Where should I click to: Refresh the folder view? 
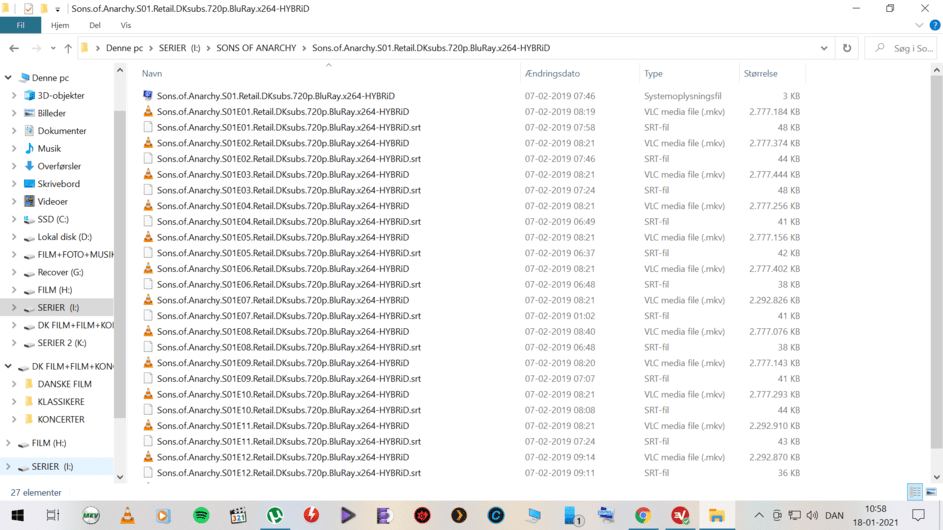[x=847, y=48]
